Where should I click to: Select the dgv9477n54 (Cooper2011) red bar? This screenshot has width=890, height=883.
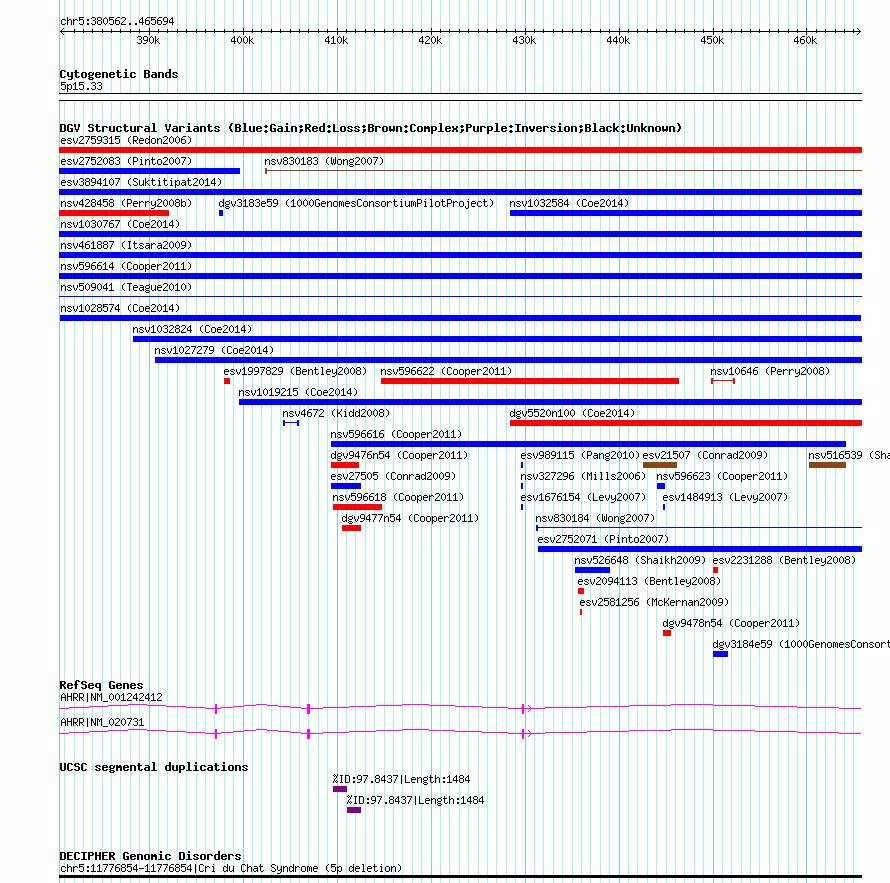(x=351, y=528)
